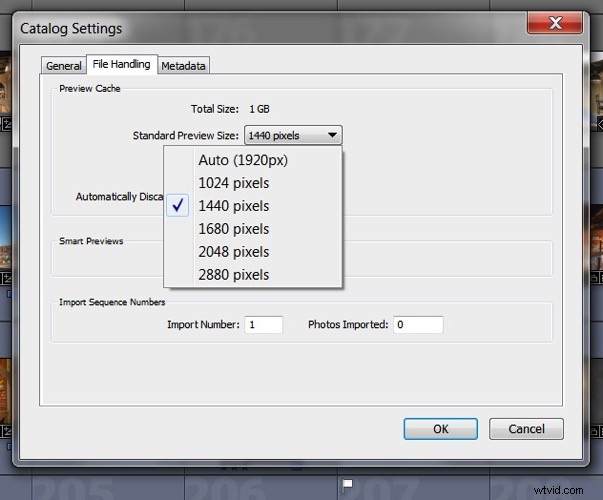The image size is (603, 500).
Task: Click the Catalog Settings title bar
Action: (x=250, y=28)
